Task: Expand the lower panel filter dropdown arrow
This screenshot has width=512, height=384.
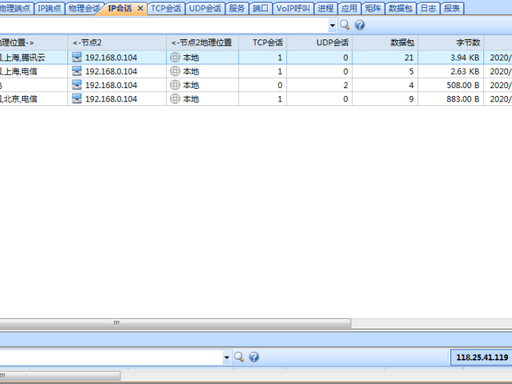Action: (x=227, y=357)
